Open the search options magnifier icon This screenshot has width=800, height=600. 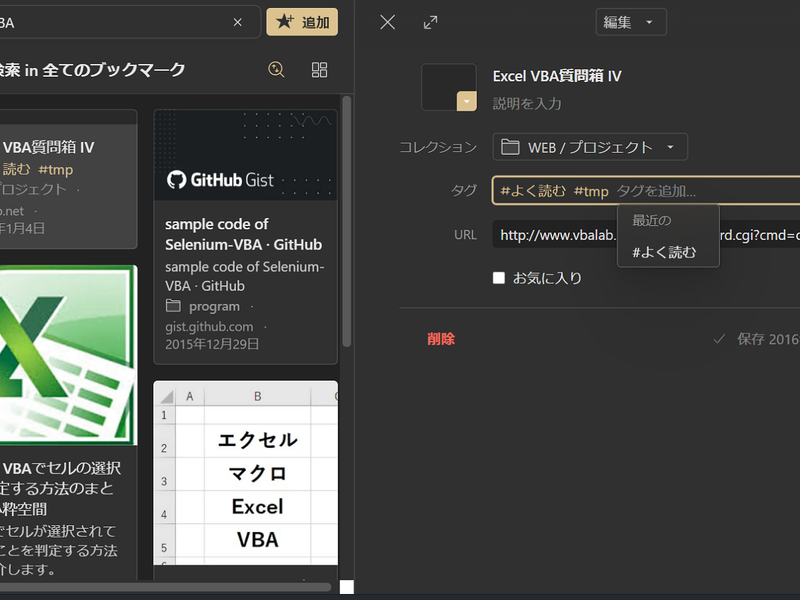click(277, 70)
